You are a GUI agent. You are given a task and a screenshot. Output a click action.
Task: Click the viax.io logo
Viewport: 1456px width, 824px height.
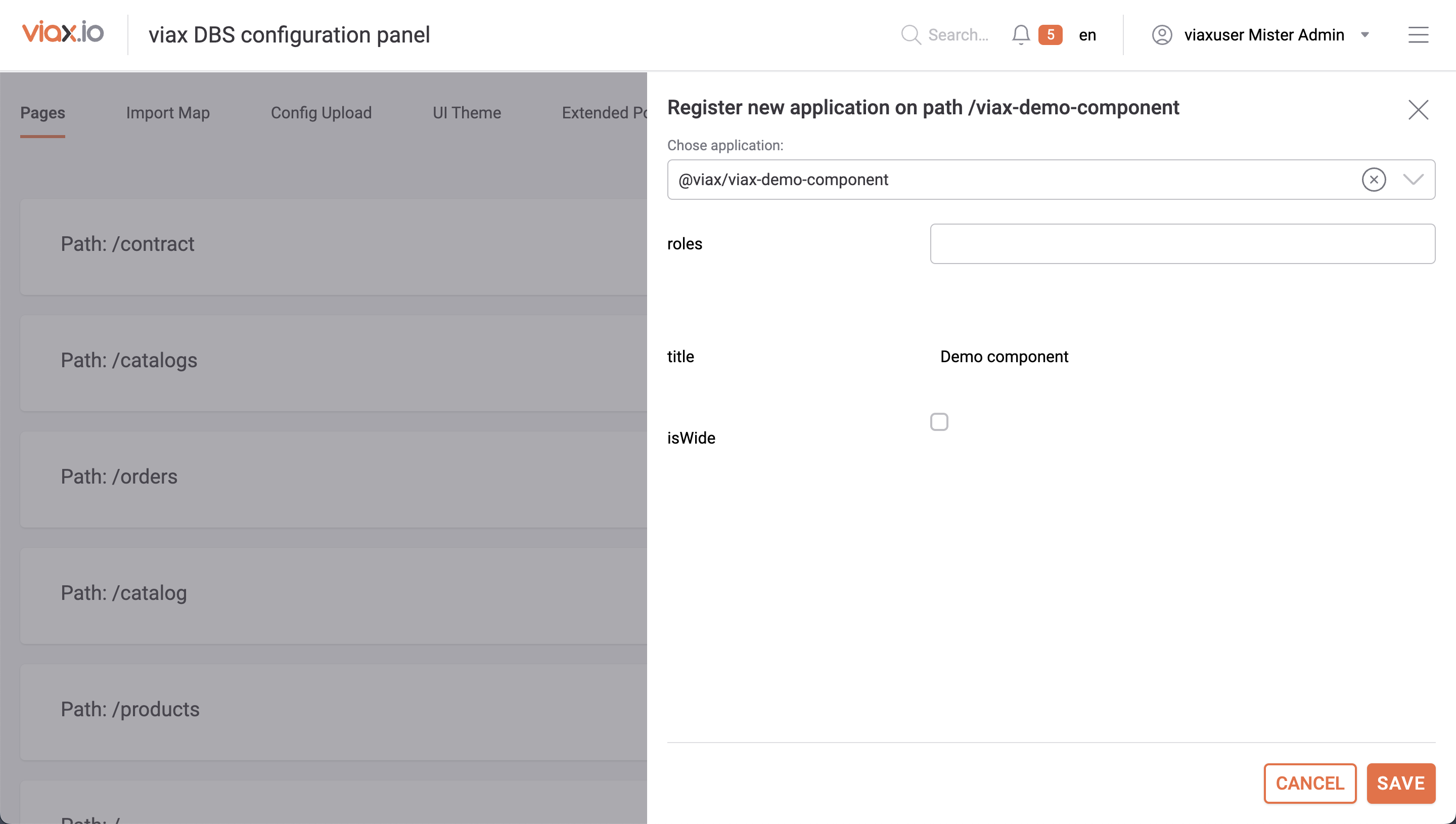tap(63, 32)
